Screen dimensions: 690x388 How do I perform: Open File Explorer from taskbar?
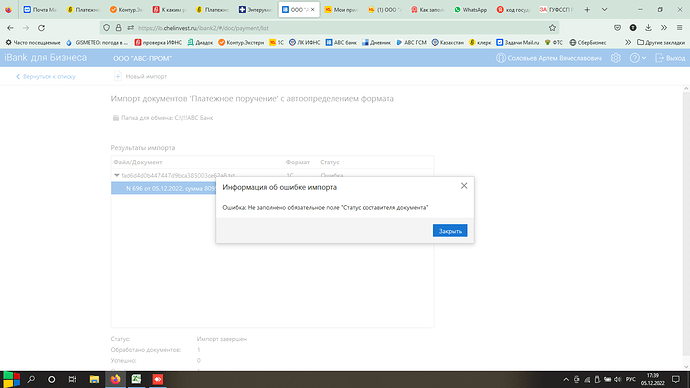pos(94,379)
